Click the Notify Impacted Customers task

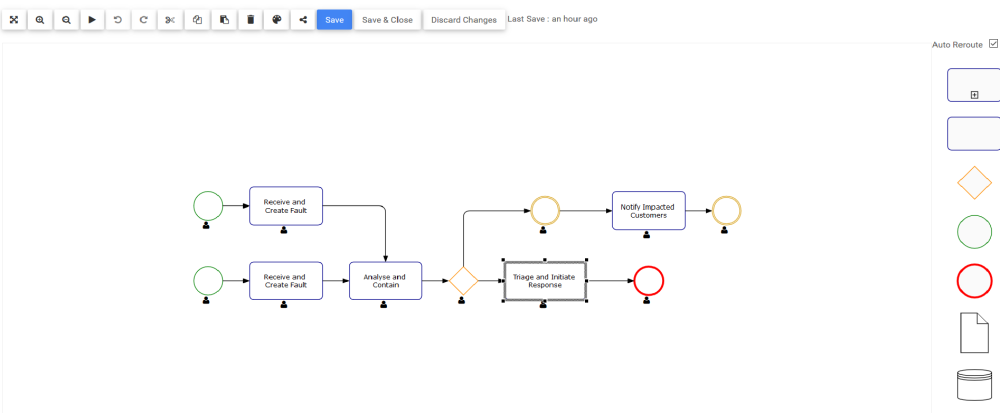point(648,211)
